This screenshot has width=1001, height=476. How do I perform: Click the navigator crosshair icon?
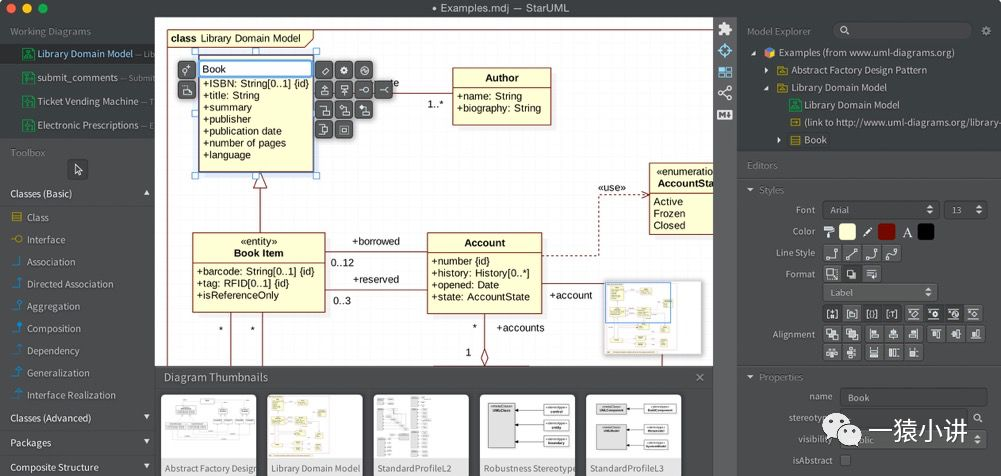[x=725, y=50]
